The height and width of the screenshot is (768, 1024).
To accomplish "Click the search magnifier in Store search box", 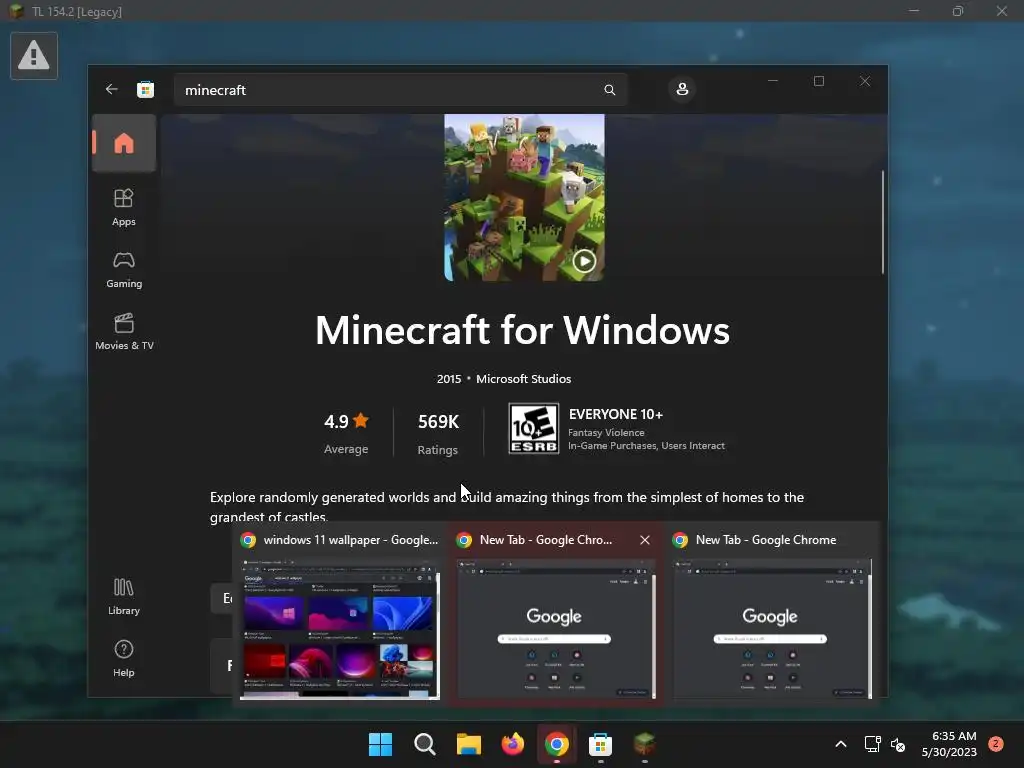I will (609, 90).
